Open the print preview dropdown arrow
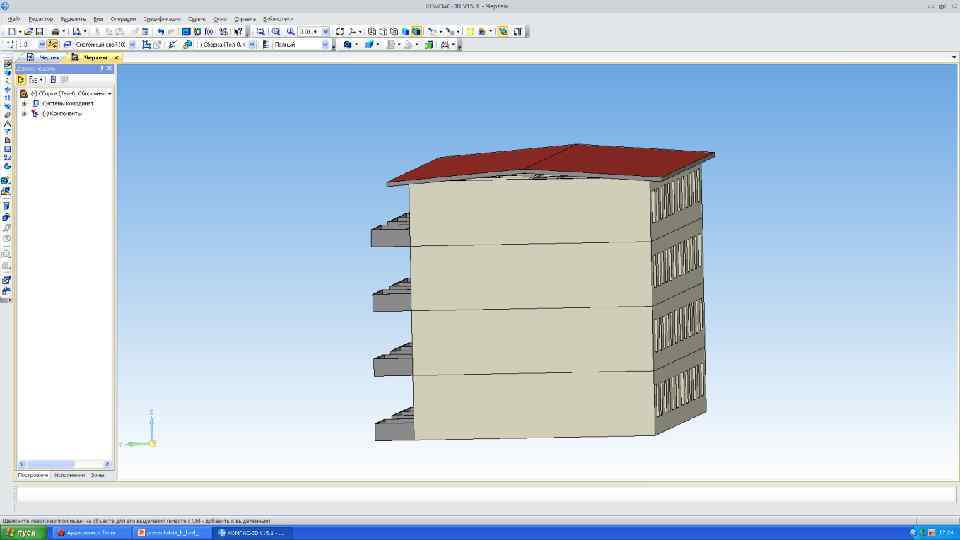 pyautogui.click(x=84, y=31)
